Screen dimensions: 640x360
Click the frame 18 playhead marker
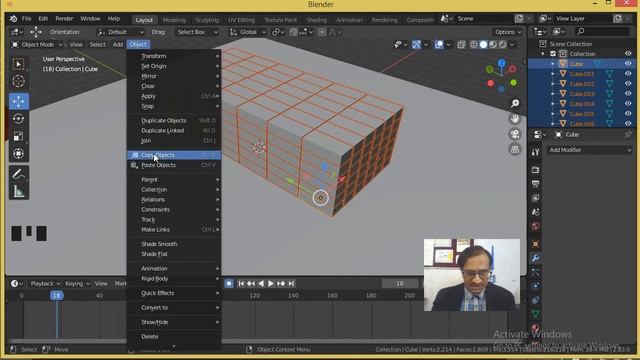tap(57, 295)
